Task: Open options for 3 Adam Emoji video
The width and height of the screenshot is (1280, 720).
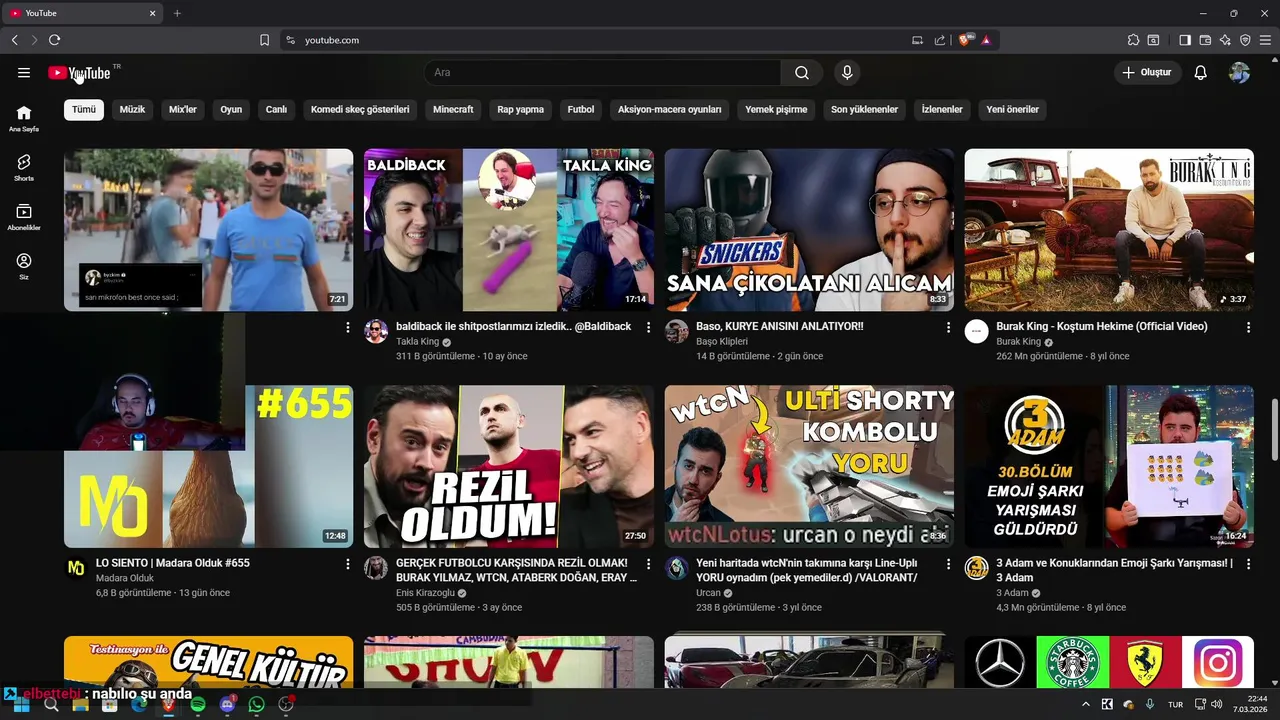Action: (1248, 564)
